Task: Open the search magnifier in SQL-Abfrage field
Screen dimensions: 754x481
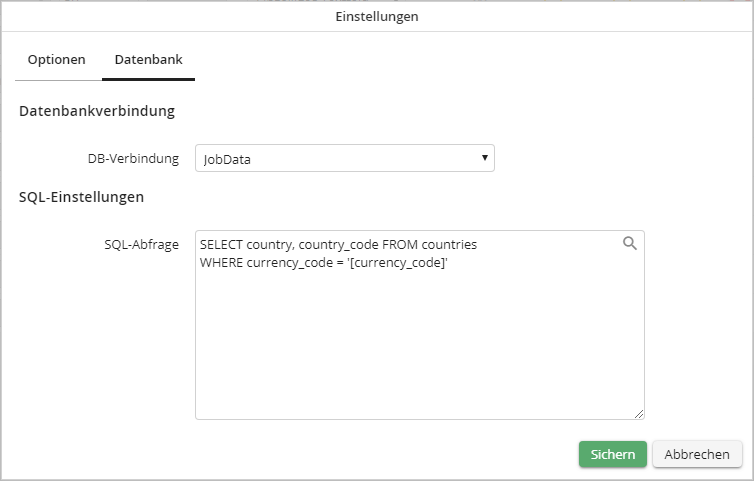Action: 630,243
